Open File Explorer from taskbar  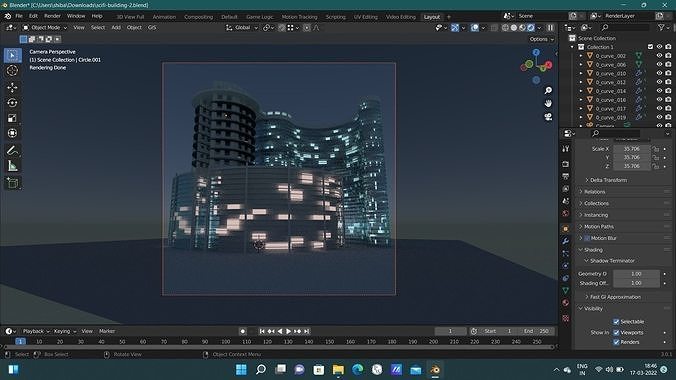click(x=338, y=370)
